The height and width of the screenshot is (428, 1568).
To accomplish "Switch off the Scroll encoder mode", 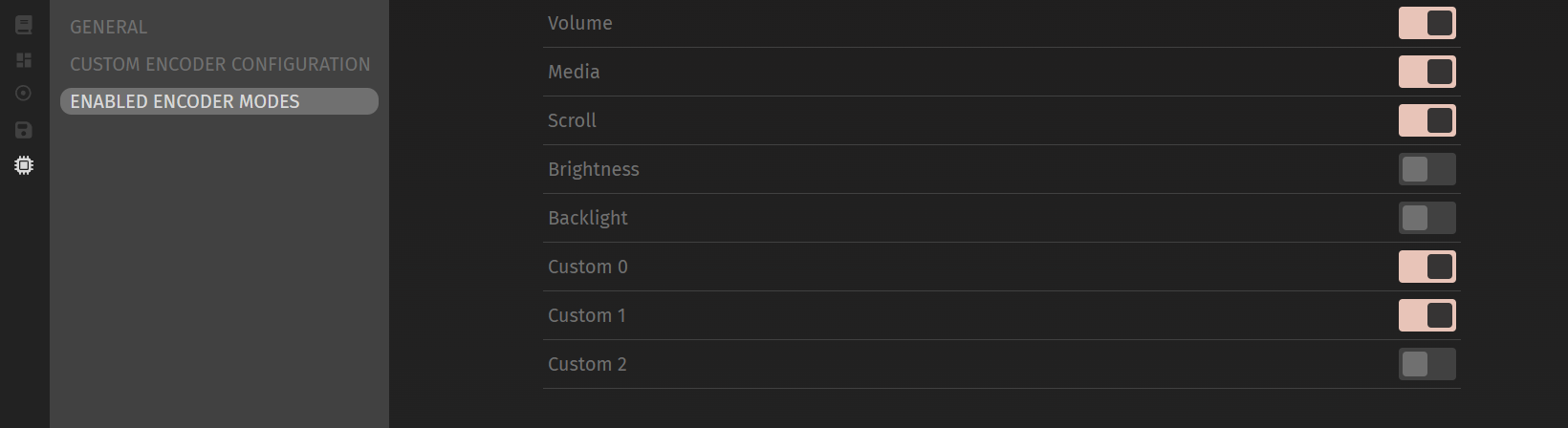I will tap(1426, 120).
